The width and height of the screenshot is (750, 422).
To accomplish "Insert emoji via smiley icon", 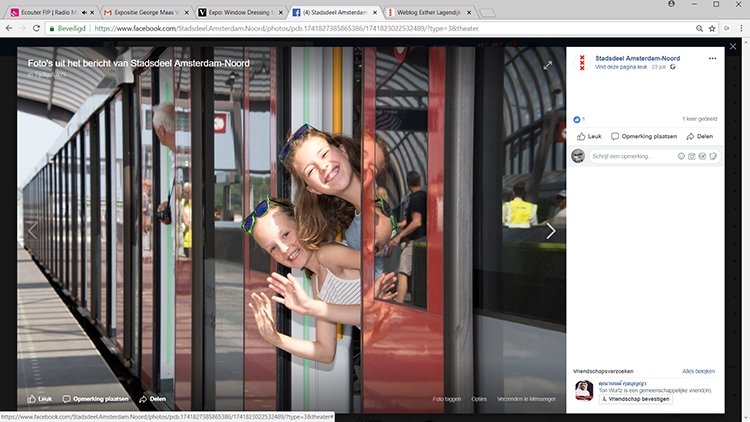I will [x=681, y=156].
